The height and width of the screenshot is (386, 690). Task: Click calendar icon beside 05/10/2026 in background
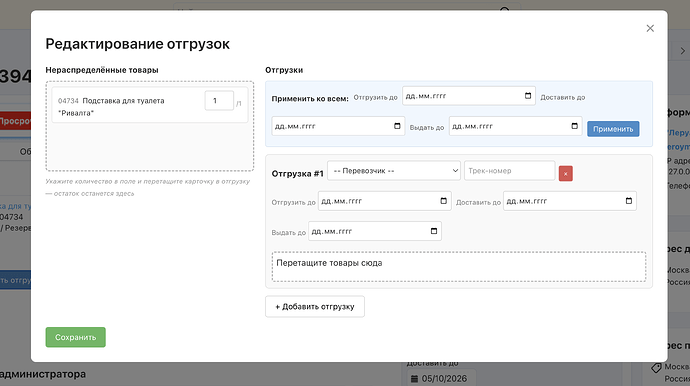point(414,379)
